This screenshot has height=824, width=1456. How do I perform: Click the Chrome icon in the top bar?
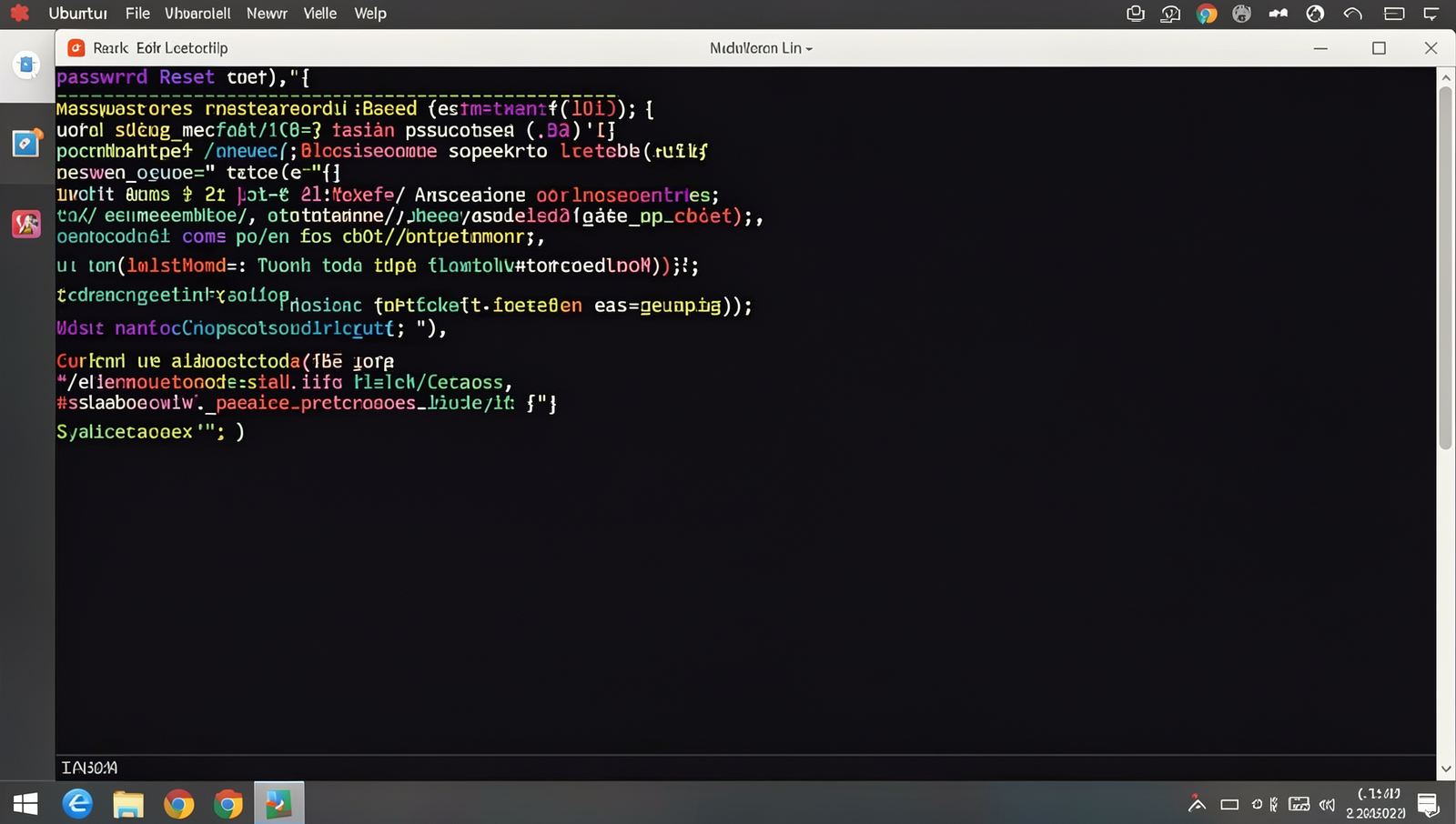(1207, 14)
